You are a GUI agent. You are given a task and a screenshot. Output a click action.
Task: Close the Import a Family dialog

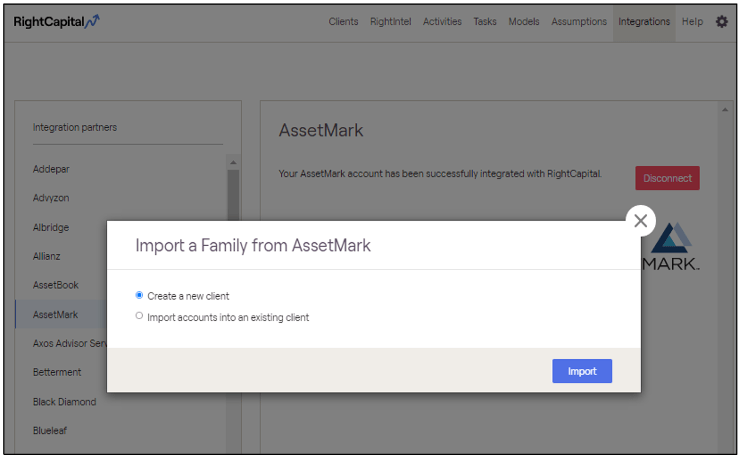[x=640, y=220]
